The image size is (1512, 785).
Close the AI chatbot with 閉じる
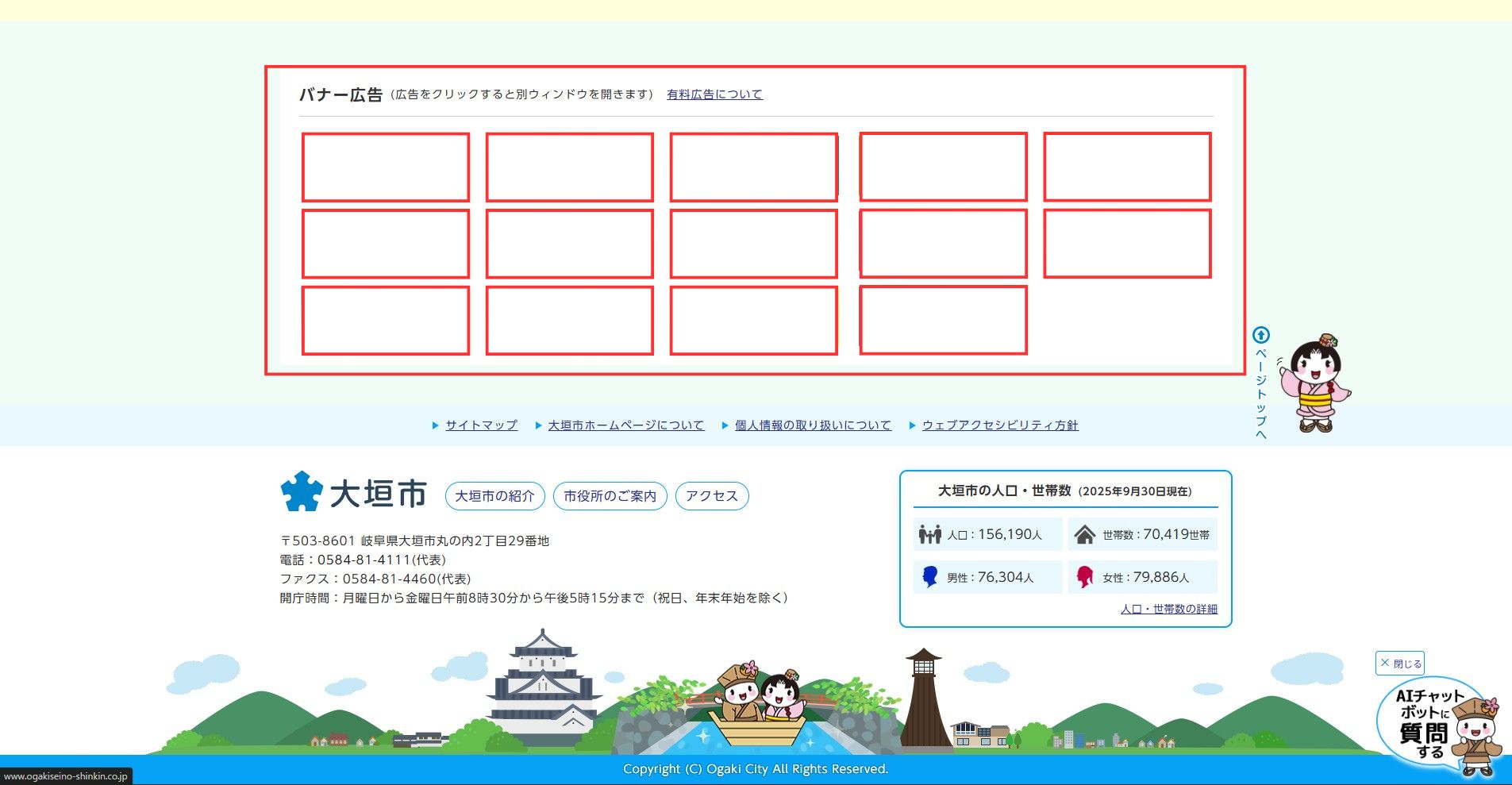(x=1400, y=664)
